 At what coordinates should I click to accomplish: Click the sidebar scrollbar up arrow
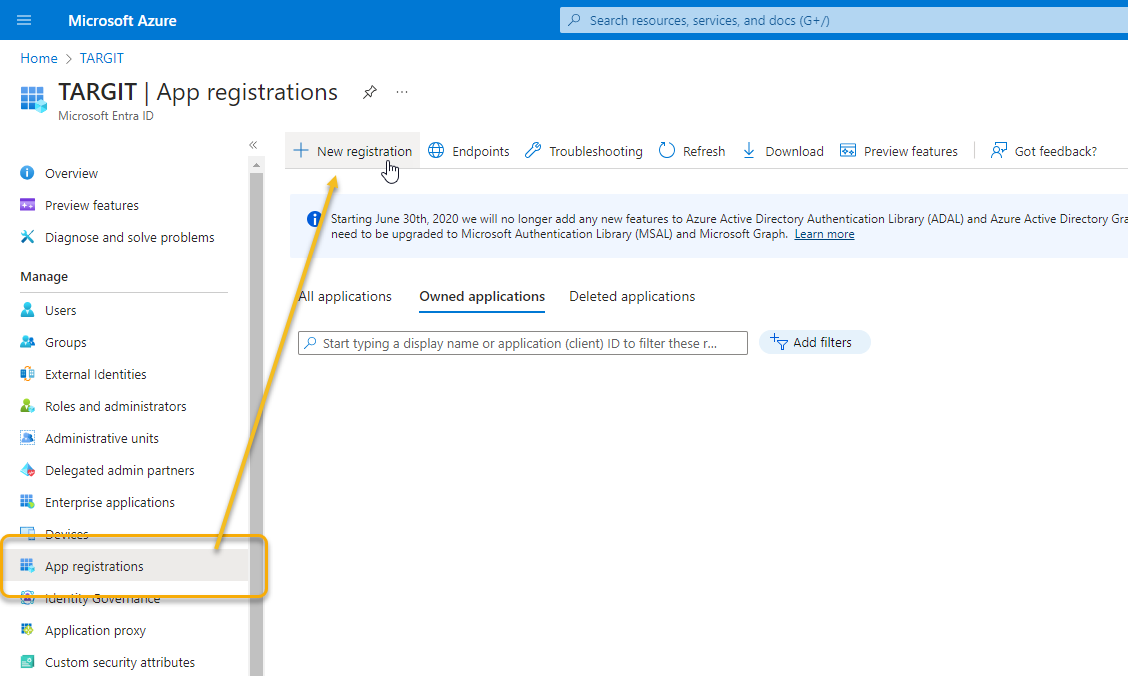click(x=256, y=165)
